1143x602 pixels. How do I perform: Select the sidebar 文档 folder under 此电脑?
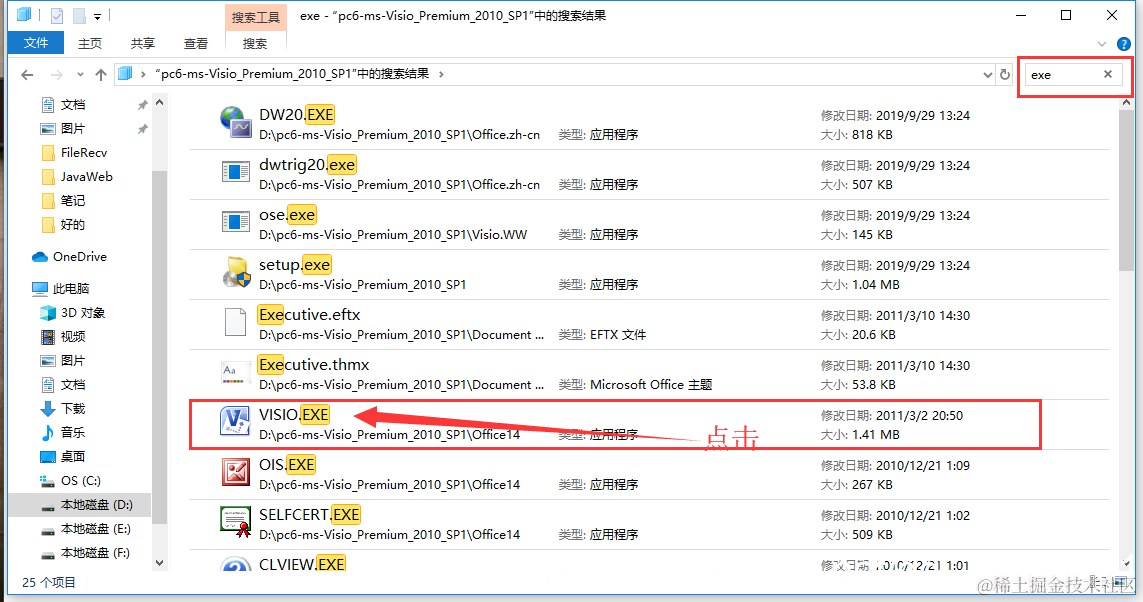click(x=63, y=385)
